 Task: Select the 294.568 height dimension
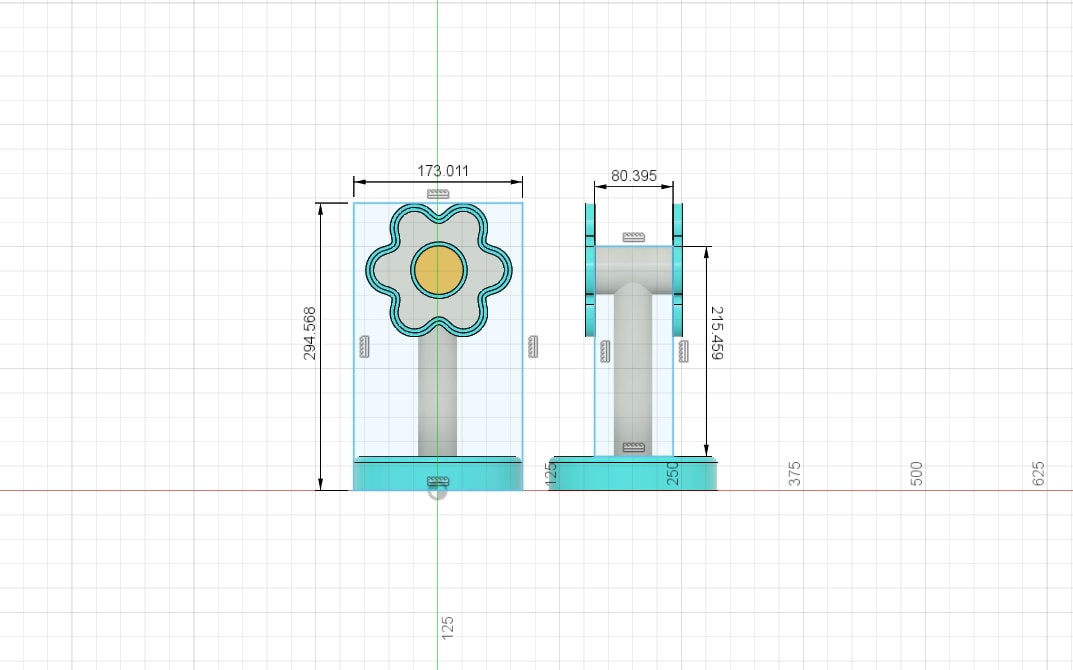coord(309,333)
